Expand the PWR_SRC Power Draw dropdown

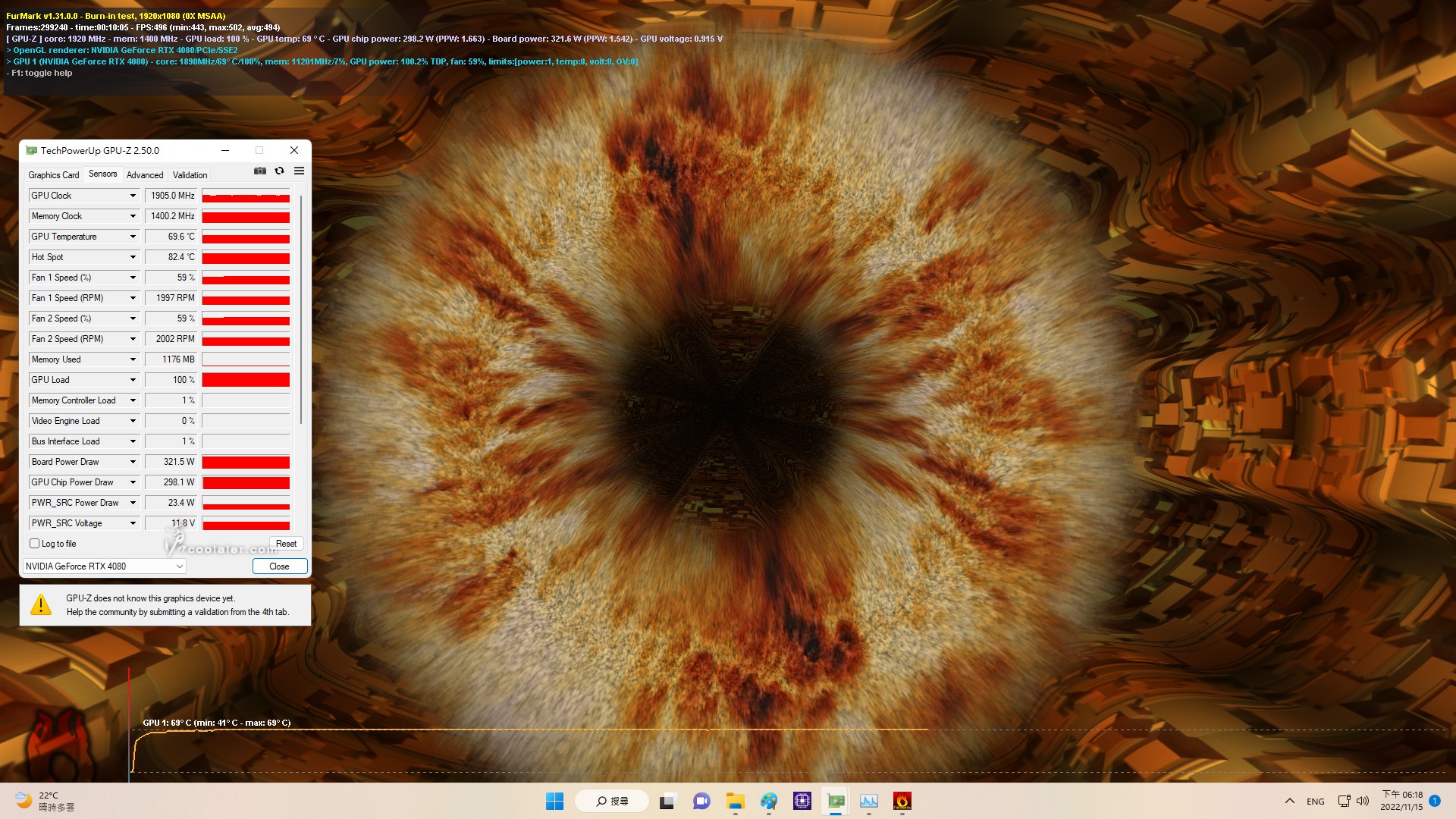[x=133, y=503]
